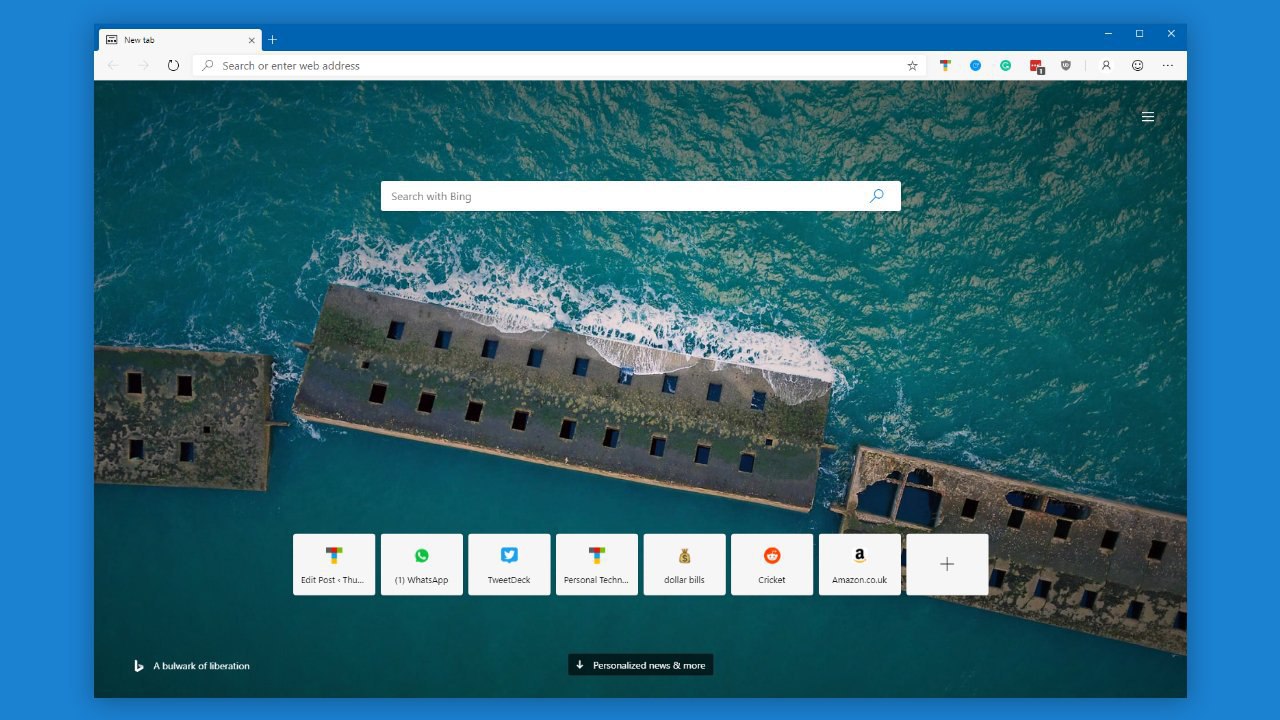Click the Bing search magnifier icon

pyautogui.click(x=877, y=196)
